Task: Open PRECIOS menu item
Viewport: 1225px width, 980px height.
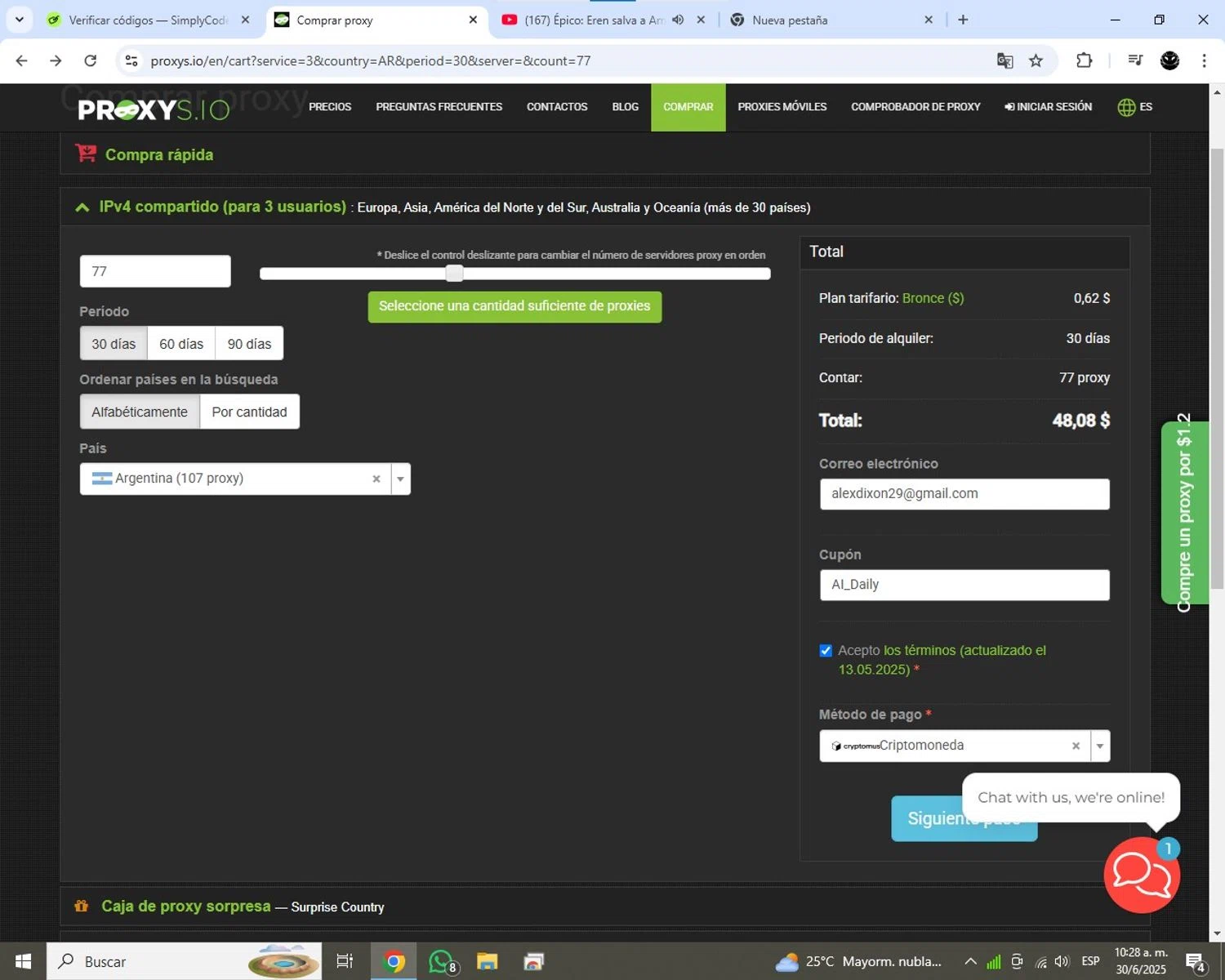Action: [x=330, y=107]
